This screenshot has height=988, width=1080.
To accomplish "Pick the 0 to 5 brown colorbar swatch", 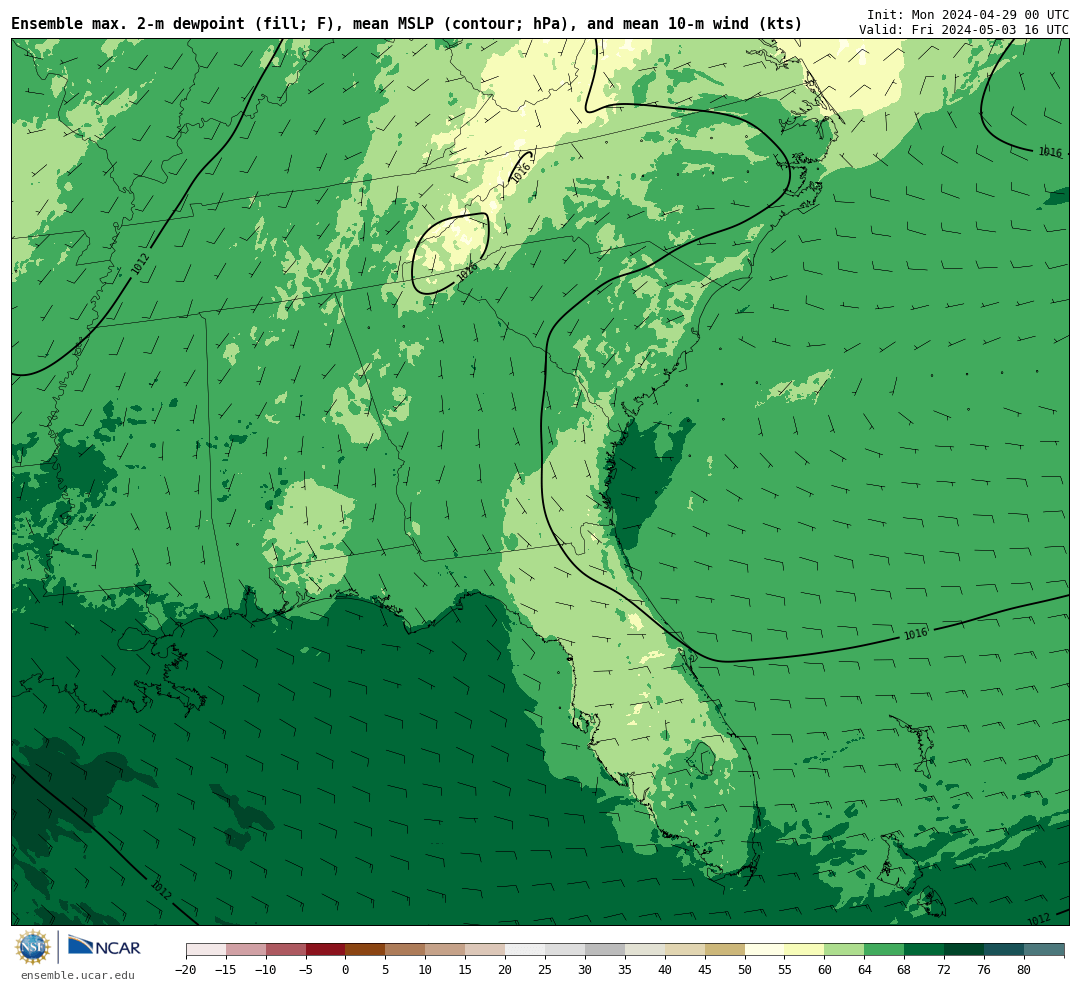I will click(x=366, y=950).
